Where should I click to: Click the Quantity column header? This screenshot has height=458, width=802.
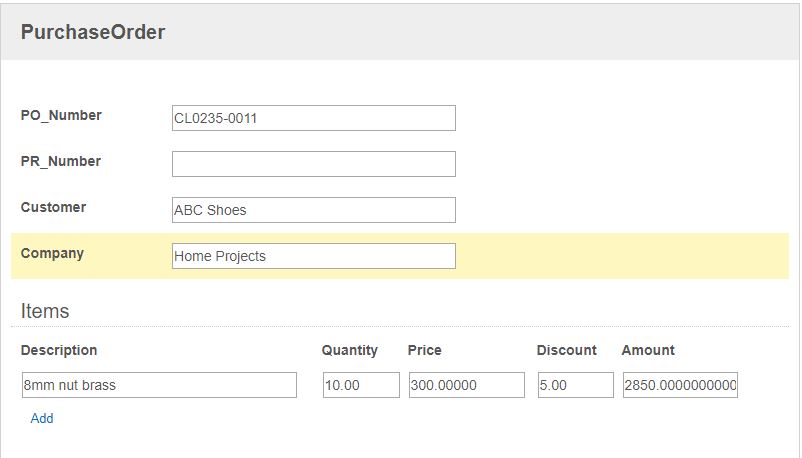349,350
